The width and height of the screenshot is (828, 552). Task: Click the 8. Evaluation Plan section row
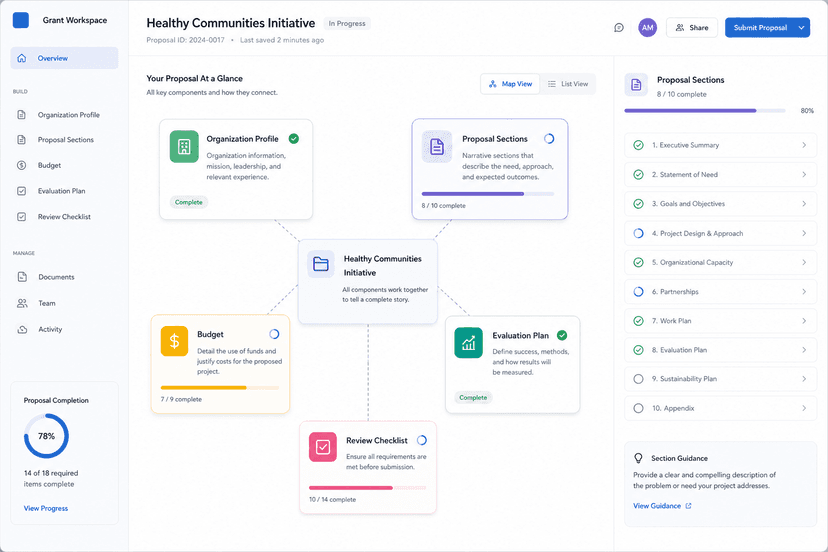(720, 350)
